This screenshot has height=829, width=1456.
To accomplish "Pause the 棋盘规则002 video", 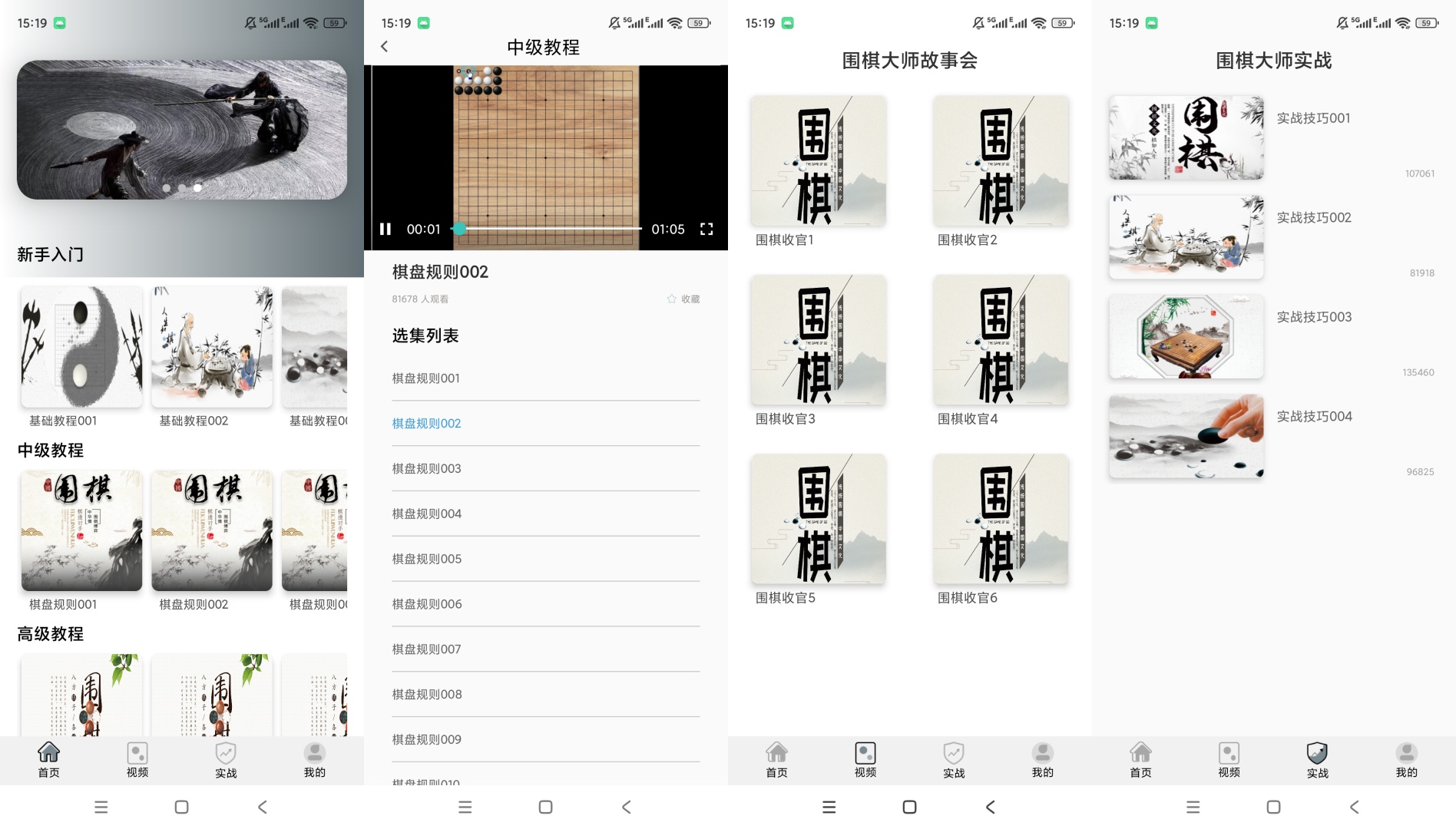I will point(386,229).
